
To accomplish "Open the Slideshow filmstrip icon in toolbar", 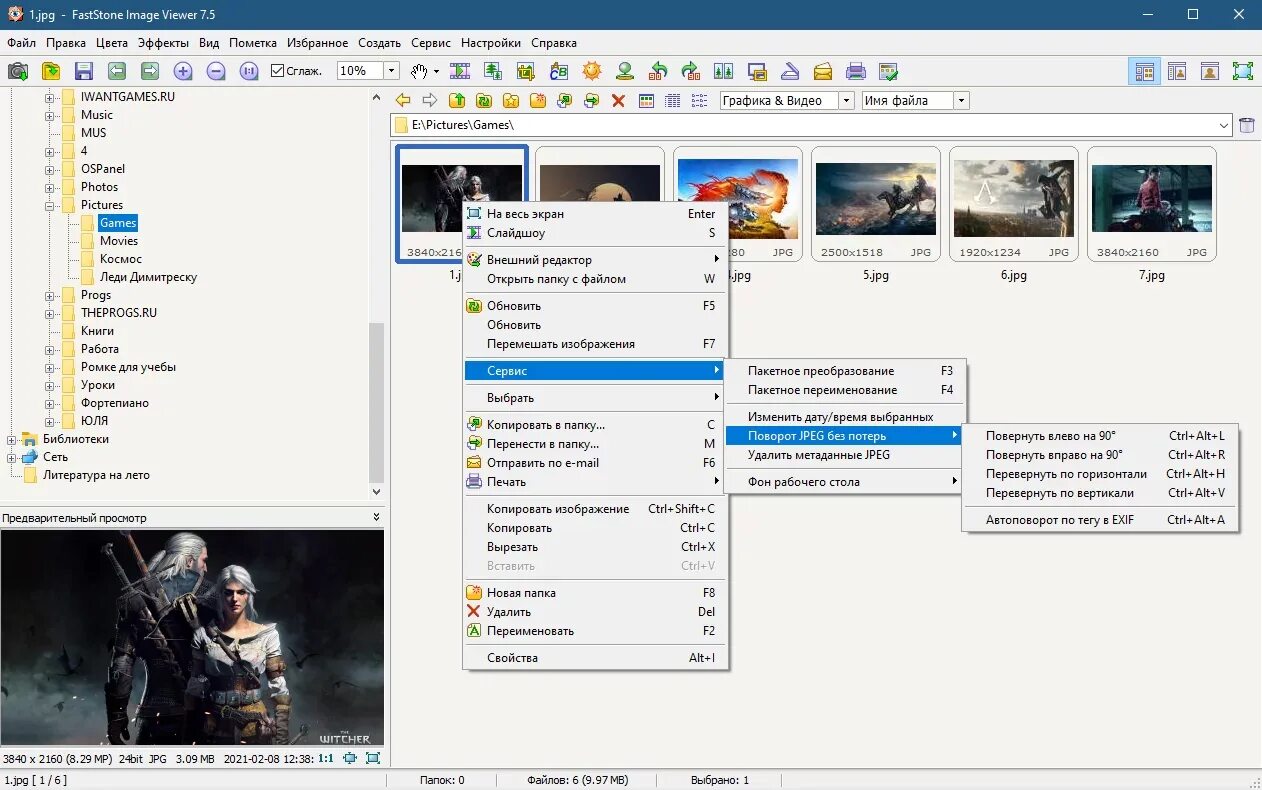I will click(x=460, y=71).
